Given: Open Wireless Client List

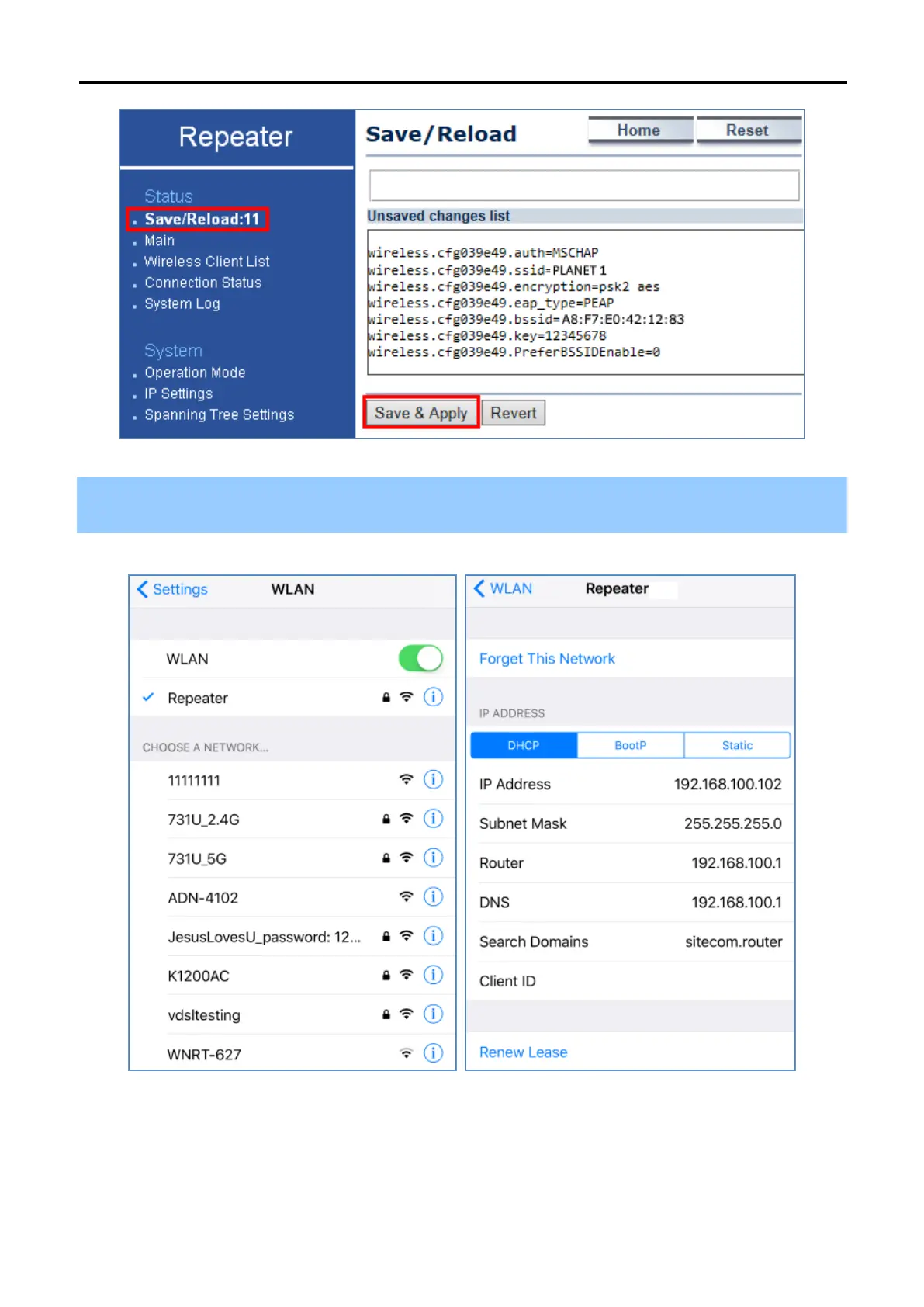Looking at the screenshot, I should (206, 262).
